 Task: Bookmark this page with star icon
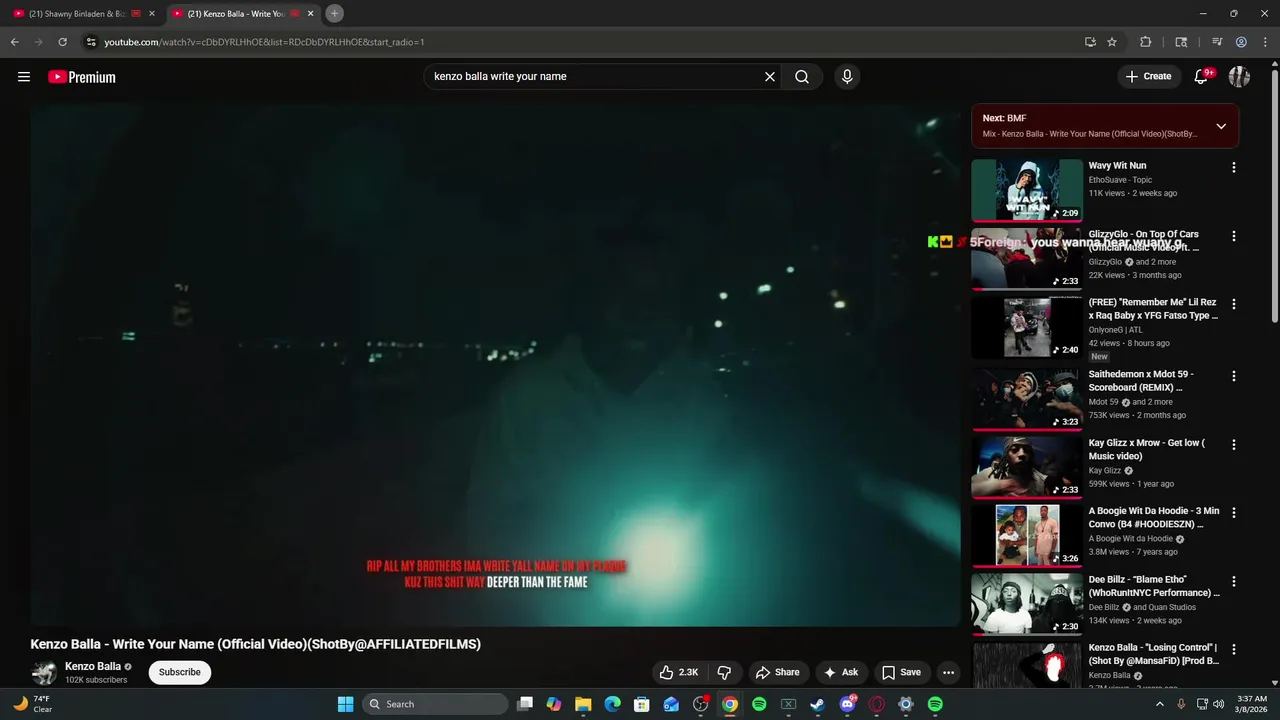click(1112, 42)
